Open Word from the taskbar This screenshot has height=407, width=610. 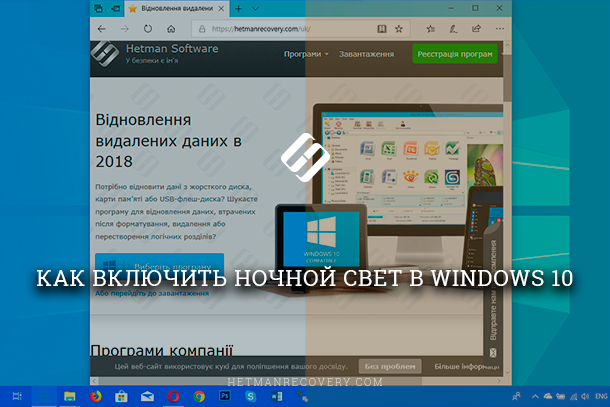click(x=277, y=396)
